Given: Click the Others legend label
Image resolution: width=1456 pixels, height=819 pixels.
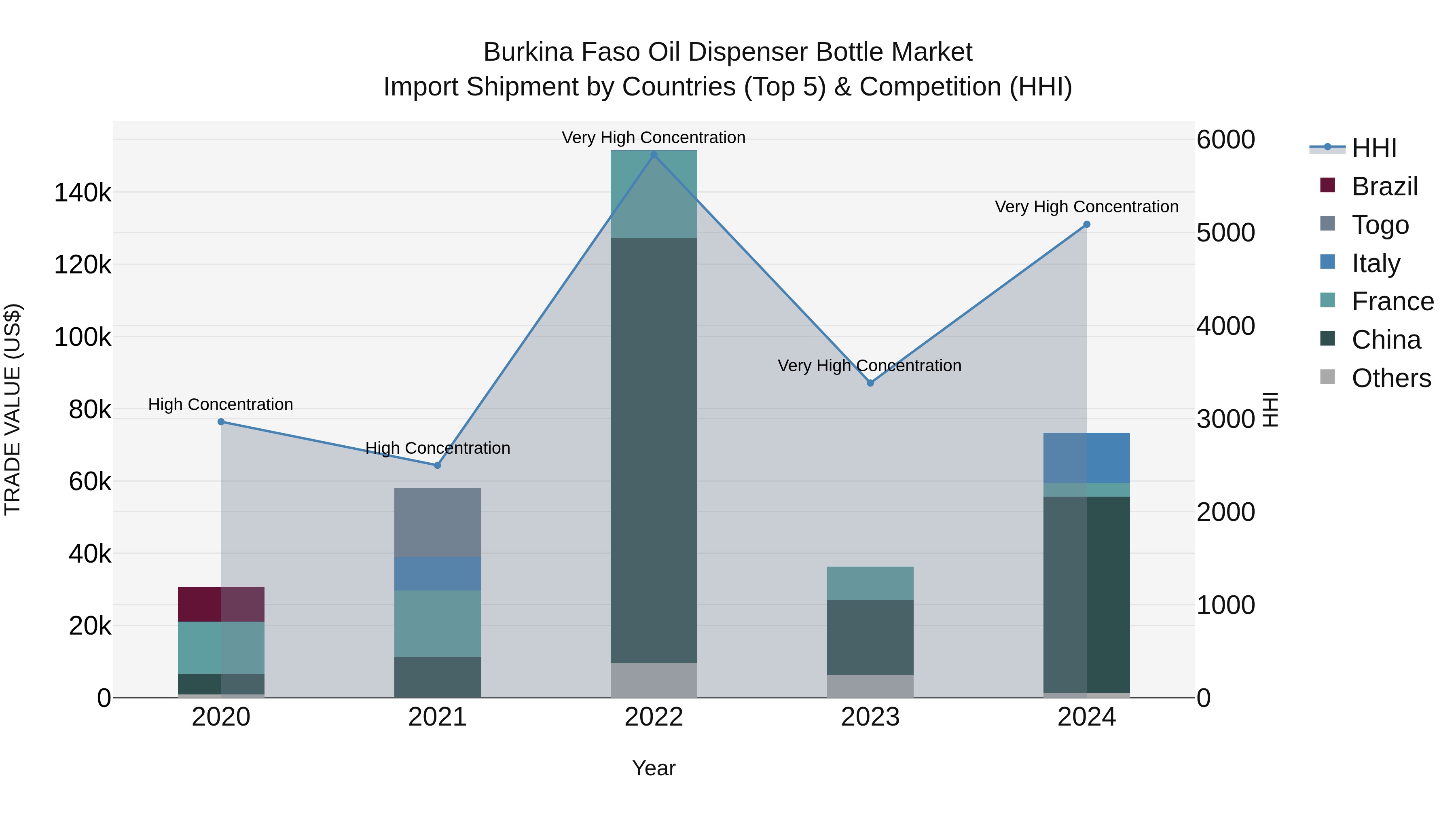Looking at the screenshot, I should coord(1392,378).
